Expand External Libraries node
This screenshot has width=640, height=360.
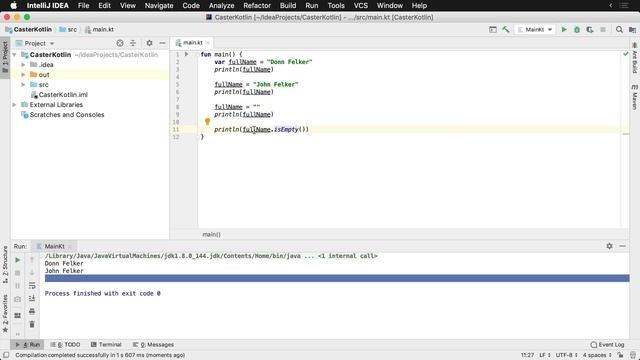tap(15, 104)
